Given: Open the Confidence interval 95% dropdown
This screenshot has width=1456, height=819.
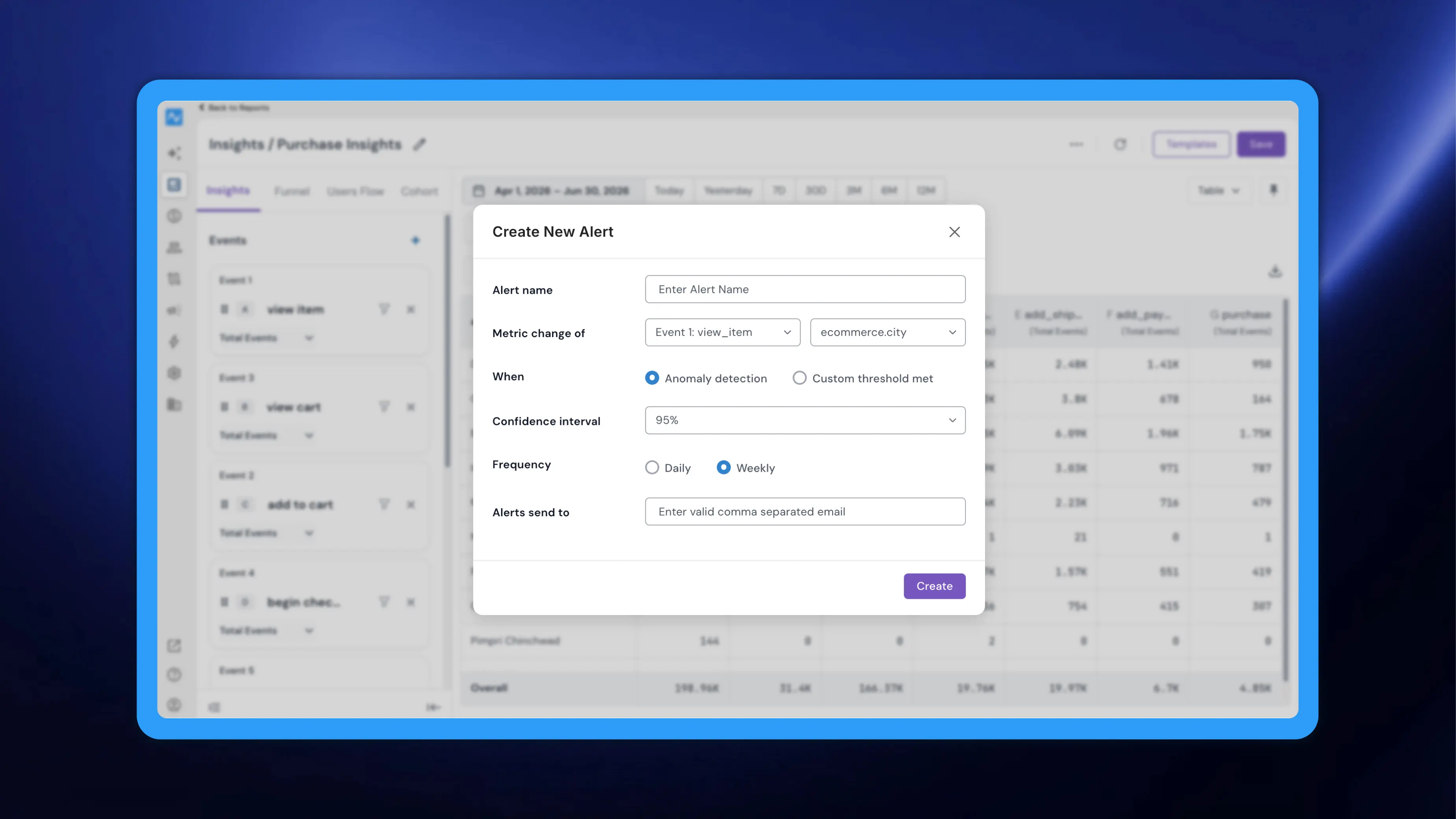Looking at the screenshot, I should pos(805,420).
